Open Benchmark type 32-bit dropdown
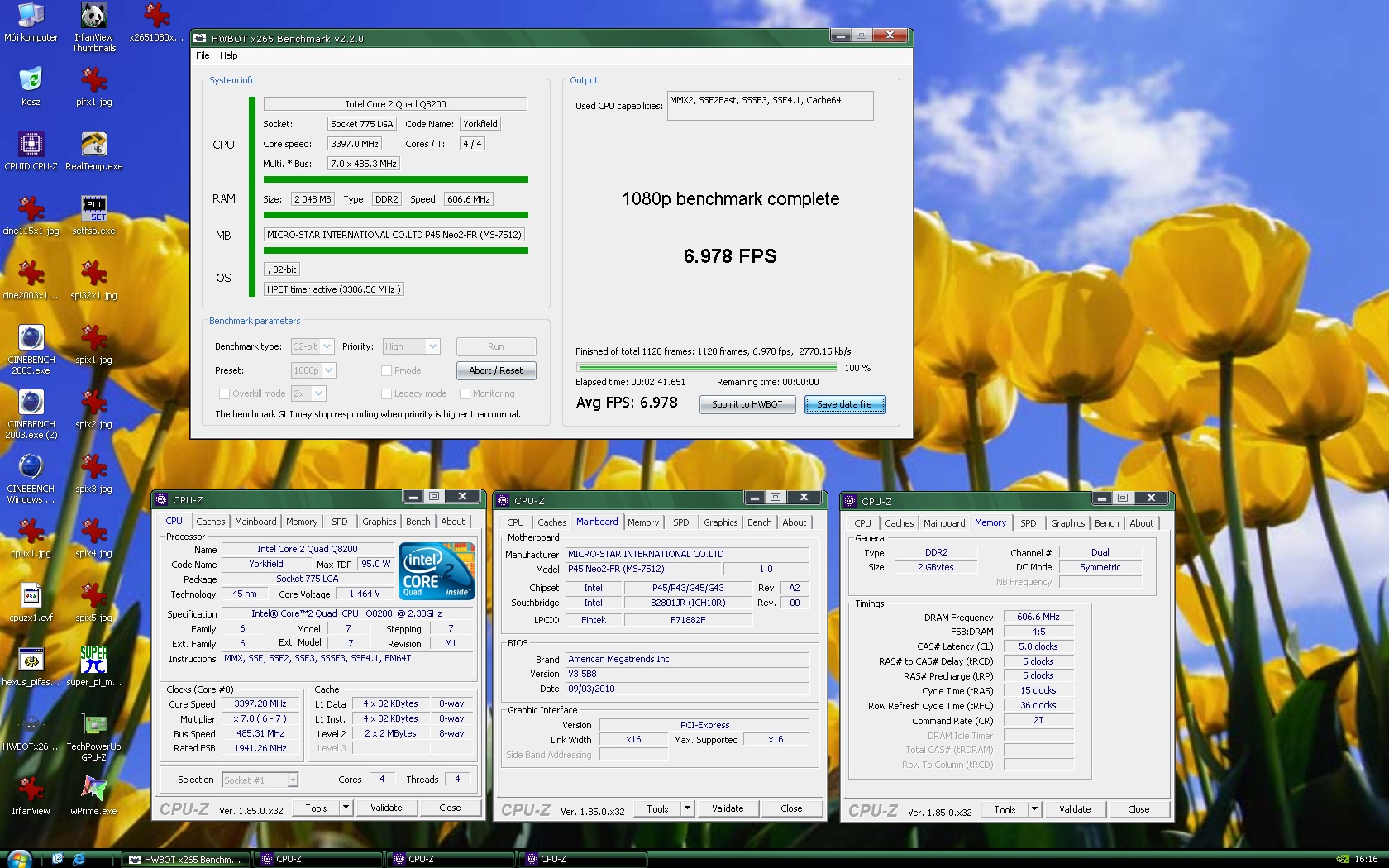1389x868 pixels. point(313,346)
